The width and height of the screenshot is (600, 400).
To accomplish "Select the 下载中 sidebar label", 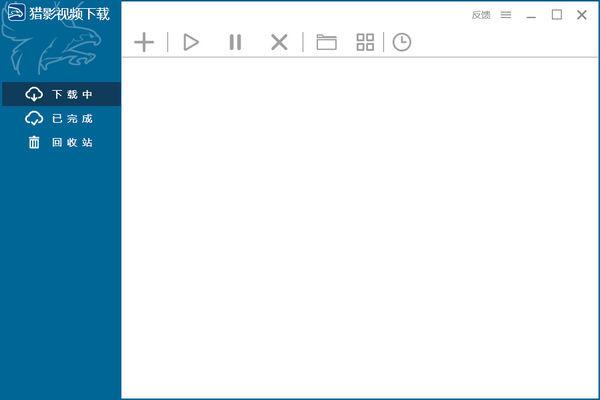I will click(x=72, y=95).
